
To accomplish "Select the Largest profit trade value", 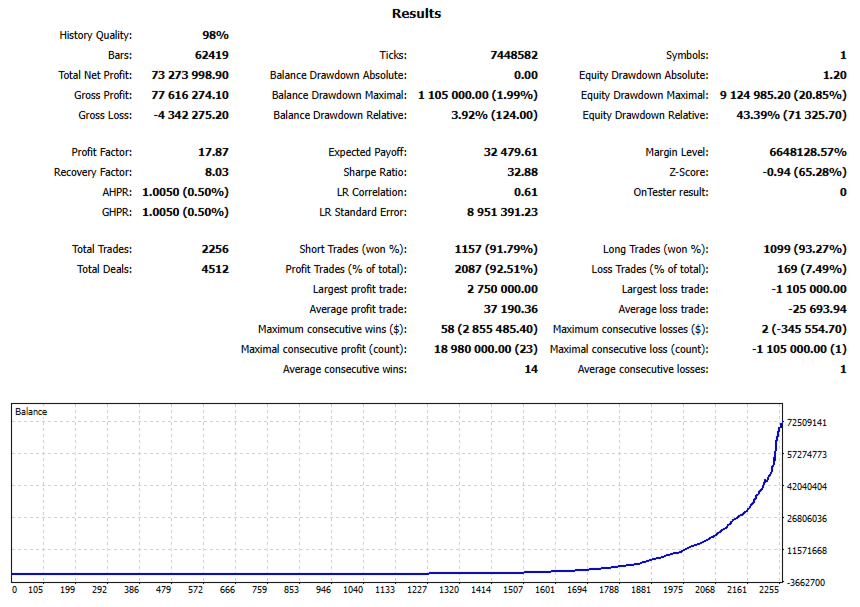I will [502, 289].
